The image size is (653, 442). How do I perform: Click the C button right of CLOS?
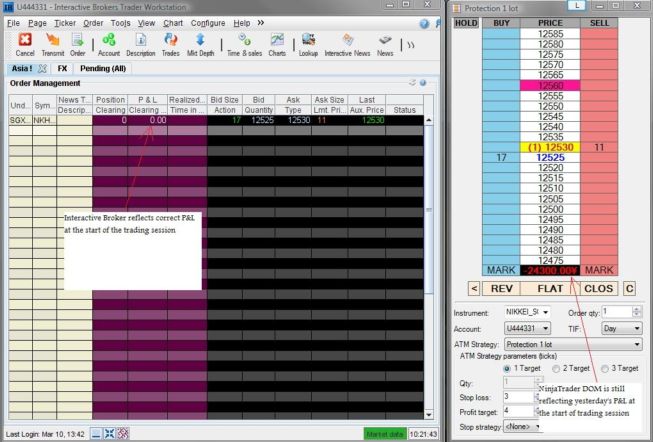(629, 289)
